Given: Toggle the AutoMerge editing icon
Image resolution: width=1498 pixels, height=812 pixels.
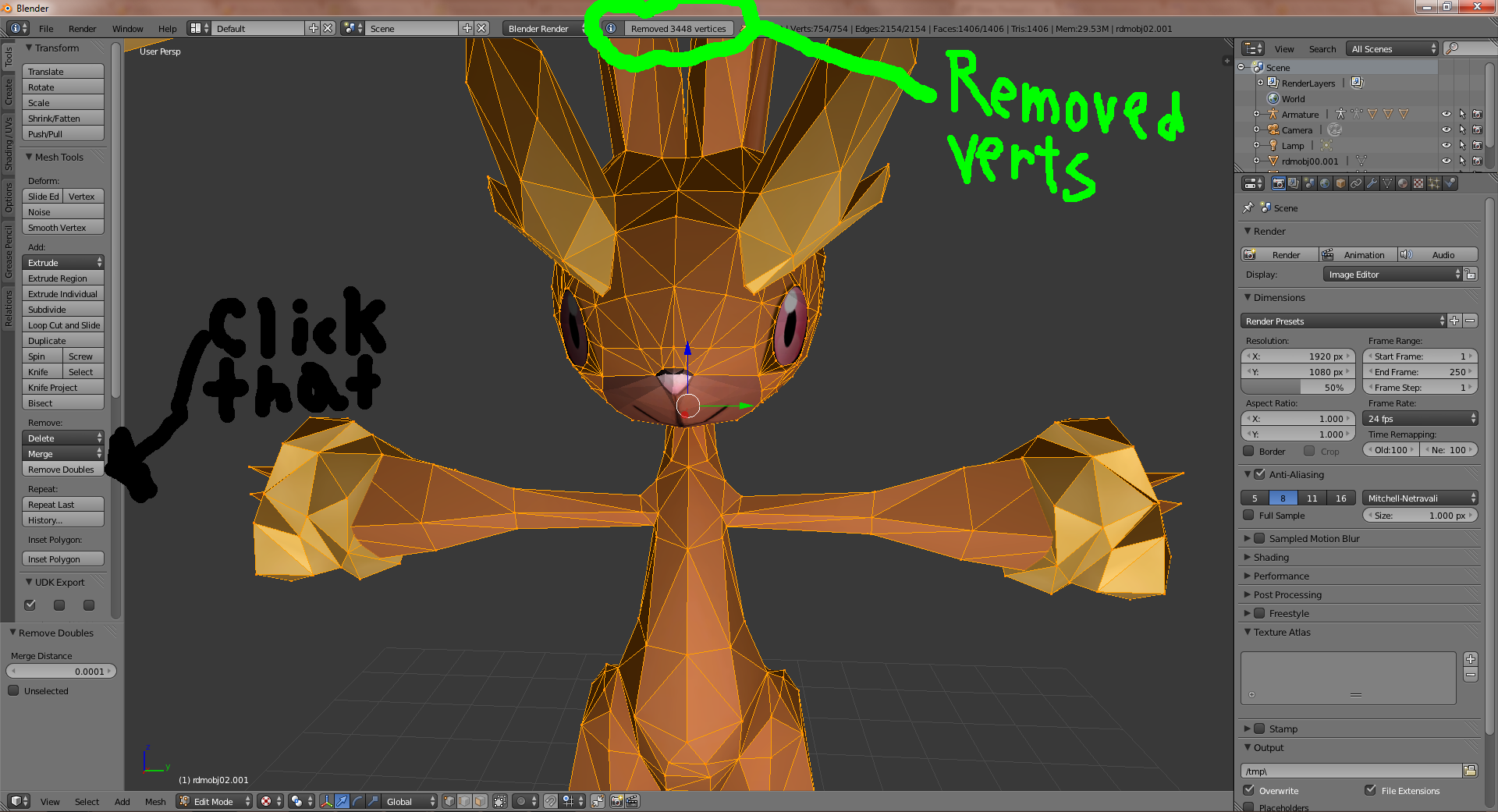Looking at the screenshot, I should 598,801.
